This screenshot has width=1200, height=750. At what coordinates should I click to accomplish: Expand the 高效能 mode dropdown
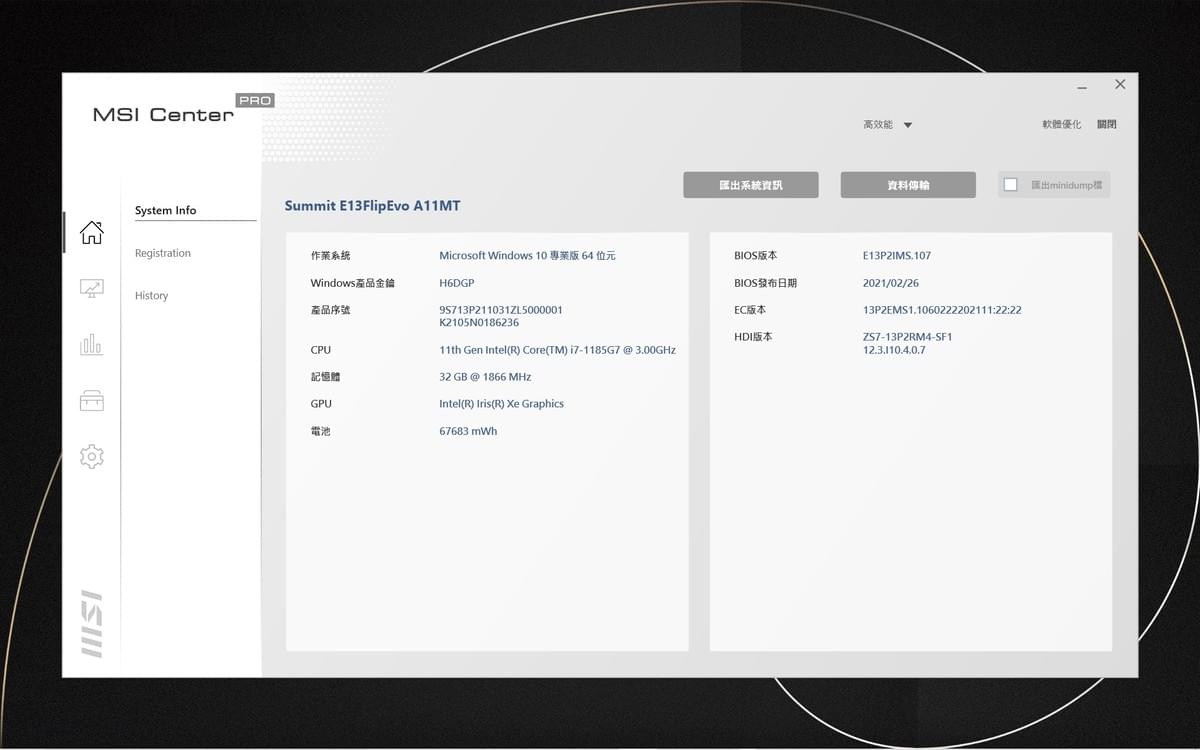click(888, 125)
